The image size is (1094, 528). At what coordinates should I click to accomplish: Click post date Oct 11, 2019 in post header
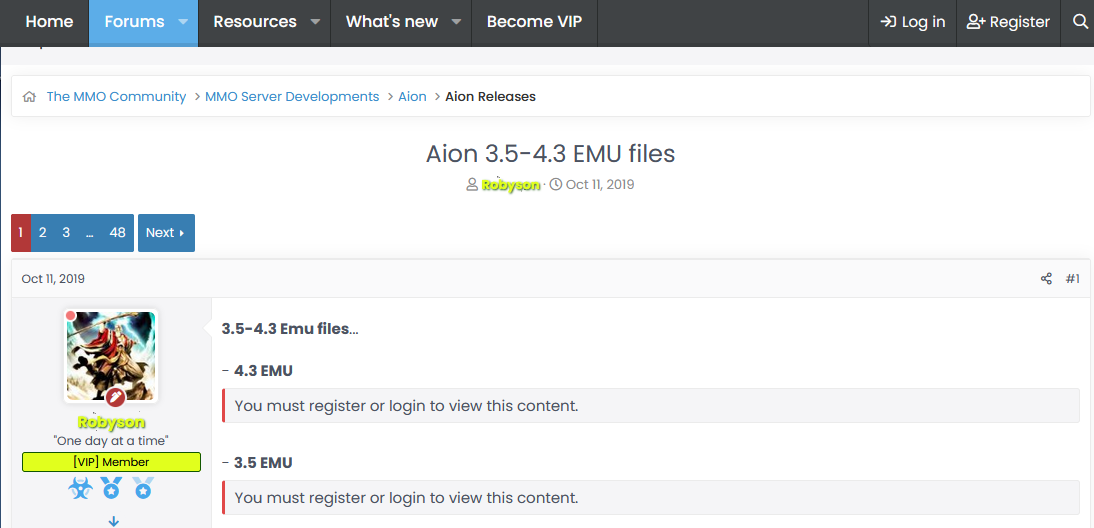[x=53, y=279]
